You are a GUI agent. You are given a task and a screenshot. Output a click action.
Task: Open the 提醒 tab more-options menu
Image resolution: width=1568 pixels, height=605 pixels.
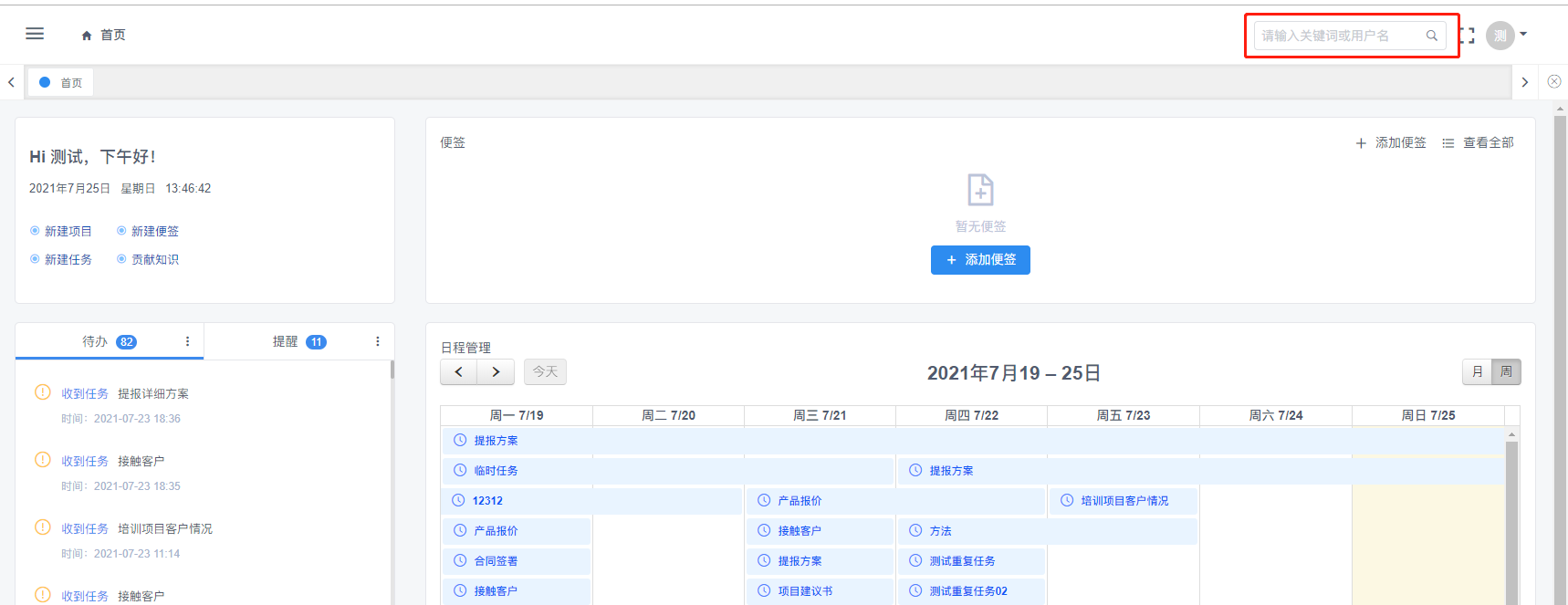click(x=378, y=341)
